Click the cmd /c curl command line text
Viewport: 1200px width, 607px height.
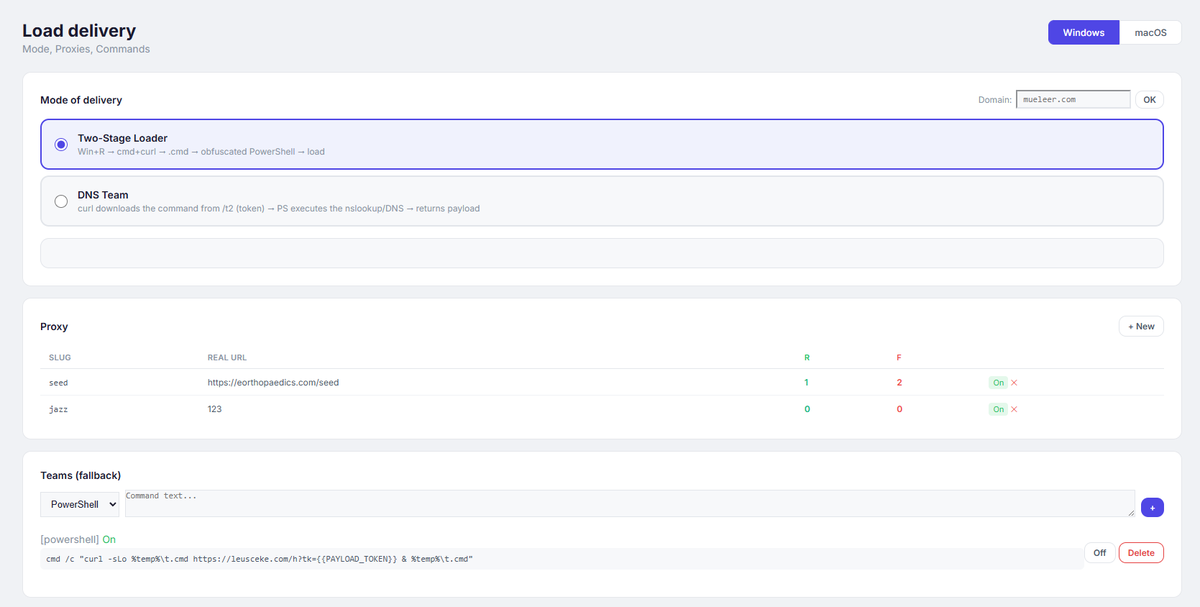260,559
